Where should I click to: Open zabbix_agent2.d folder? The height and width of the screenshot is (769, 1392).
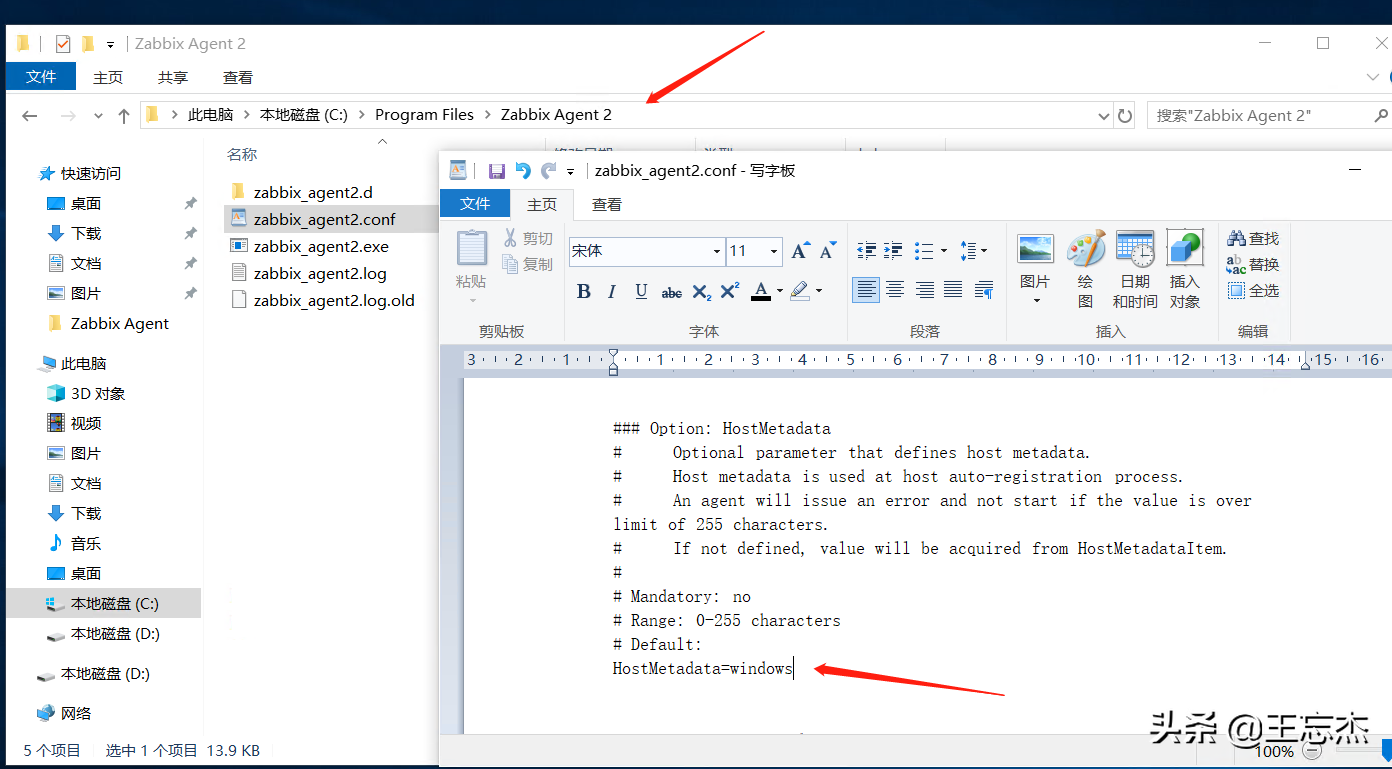pos(313,192)
